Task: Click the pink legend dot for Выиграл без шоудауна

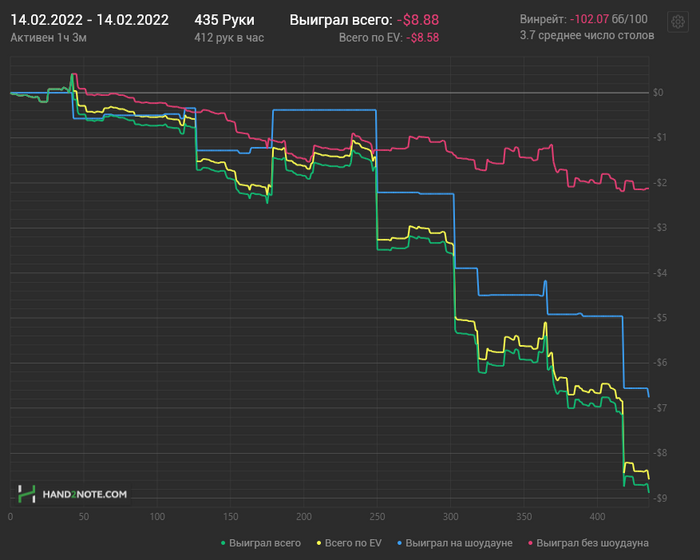Action: [530, 543]
